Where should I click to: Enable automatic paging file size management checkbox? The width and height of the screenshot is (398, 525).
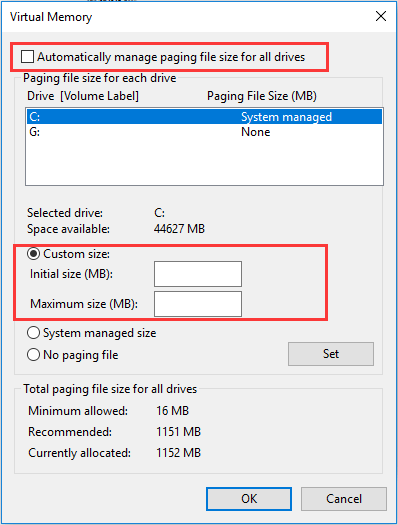27,57
